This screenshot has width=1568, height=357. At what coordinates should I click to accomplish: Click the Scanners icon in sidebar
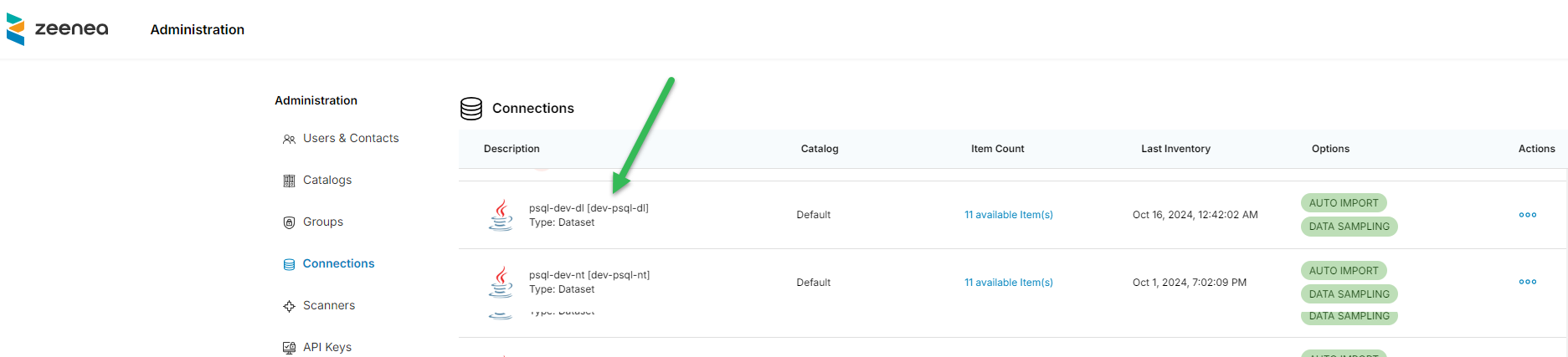coord(289,306)
